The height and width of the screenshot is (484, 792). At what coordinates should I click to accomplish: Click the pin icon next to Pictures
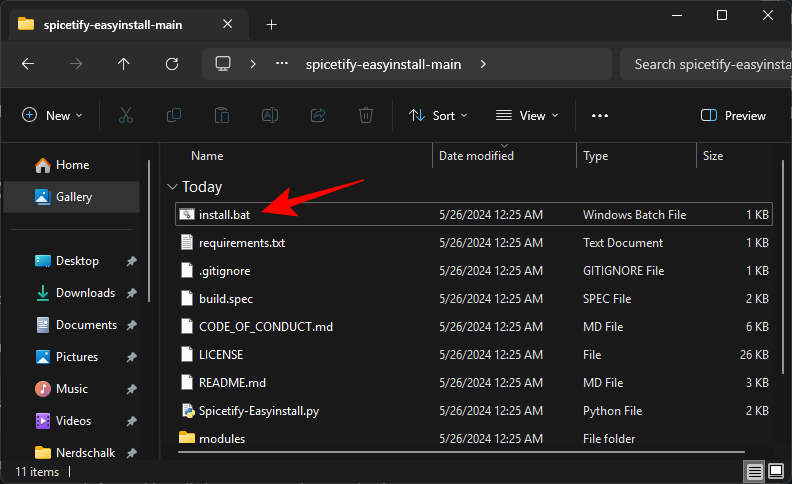pos(131,357)
